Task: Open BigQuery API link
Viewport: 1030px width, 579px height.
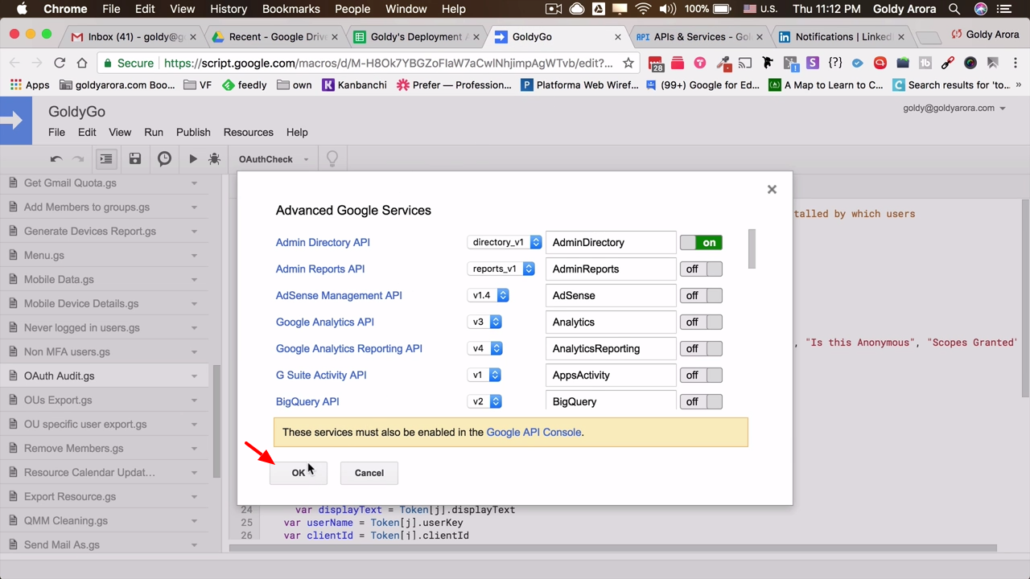Action: pyautogui.click(x=307, y=402)
